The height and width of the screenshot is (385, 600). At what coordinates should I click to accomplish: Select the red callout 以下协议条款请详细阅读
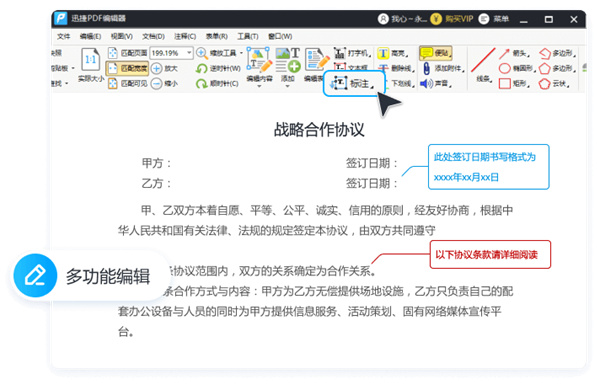[x=490, y=254]
